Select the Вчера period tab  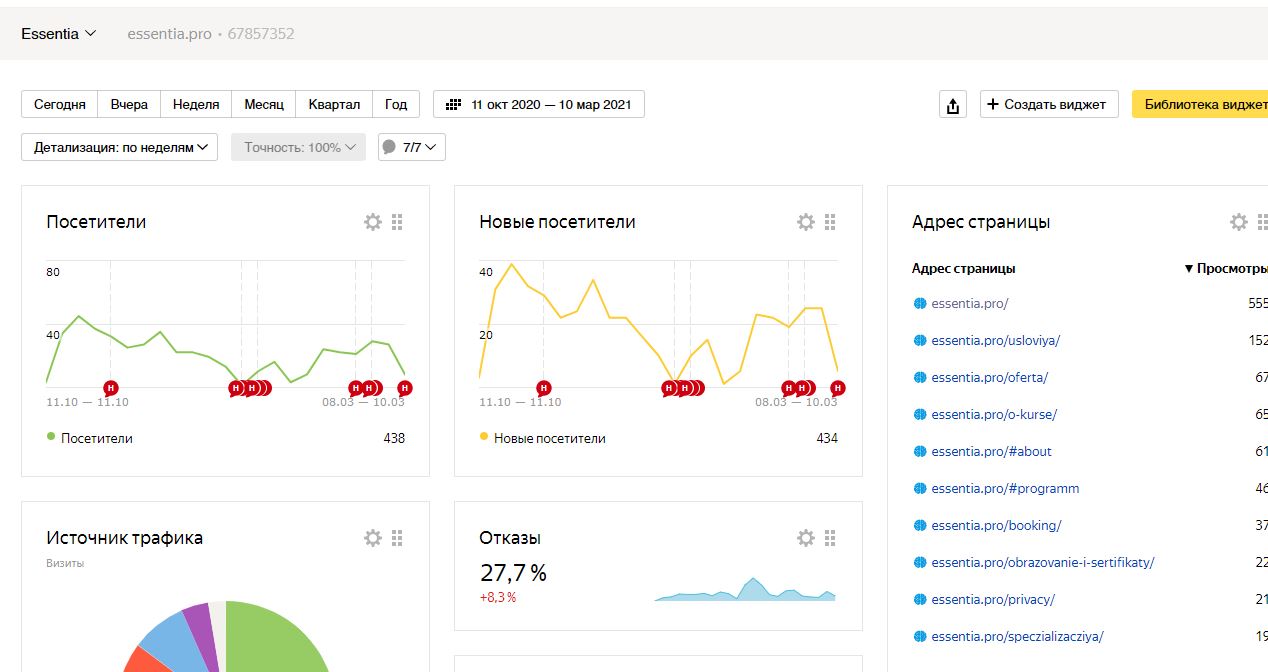coord(129,104)
